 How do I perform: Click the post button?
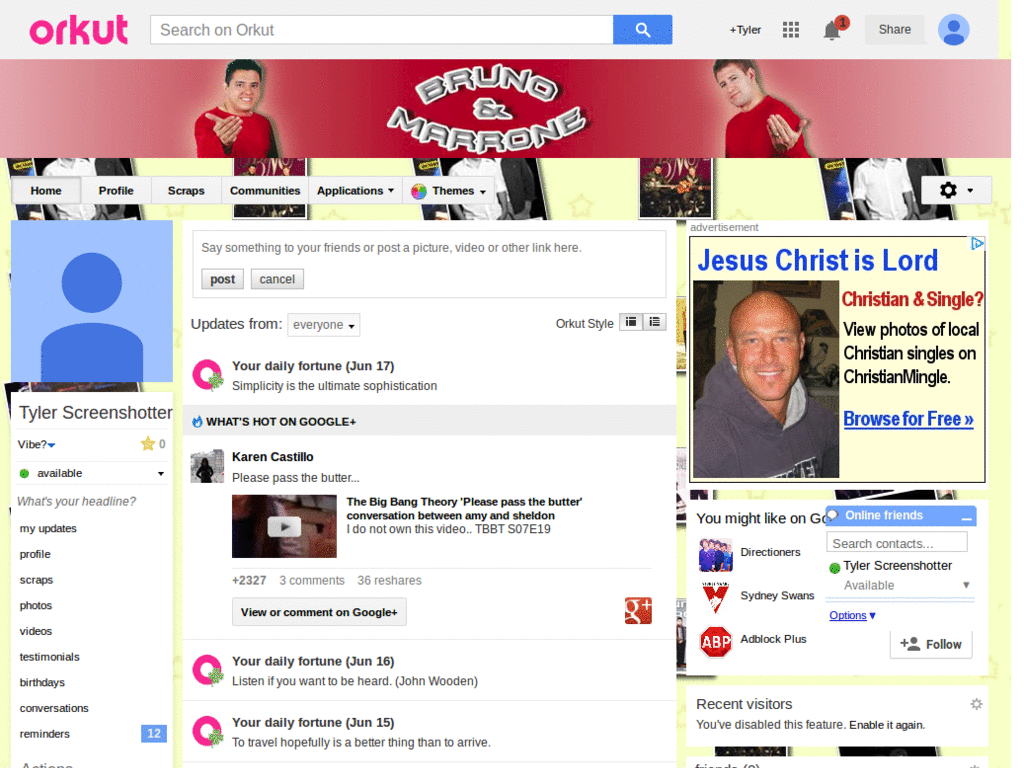[222, 280]
